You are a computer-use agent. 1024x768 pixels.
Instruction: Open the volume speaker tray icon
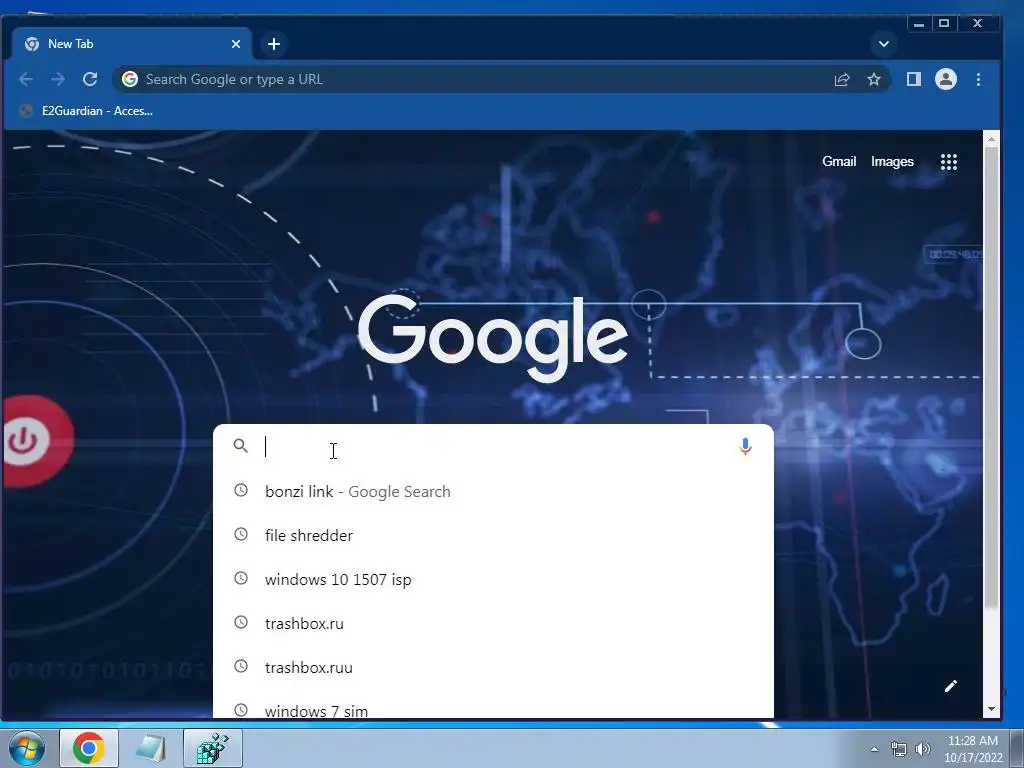click(x=922, y=749)
